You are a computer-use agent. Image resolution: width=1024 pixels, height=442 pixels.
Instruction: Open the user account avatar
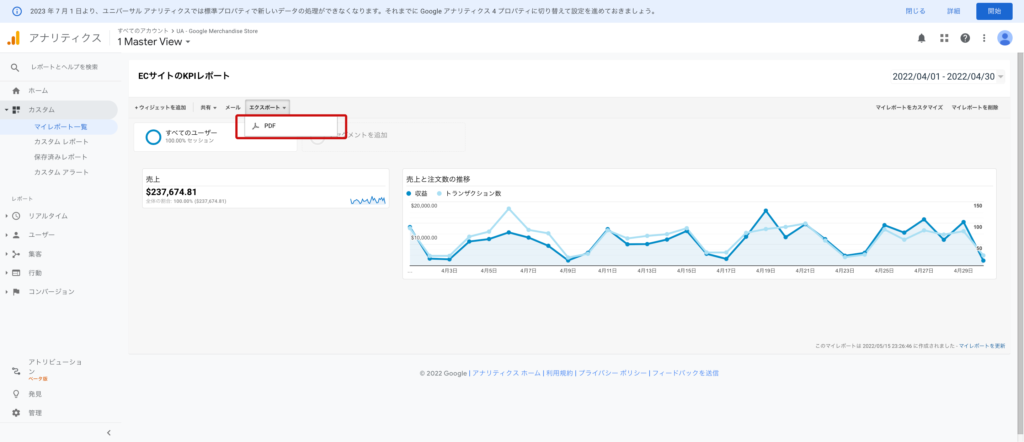pos(1004,38)
